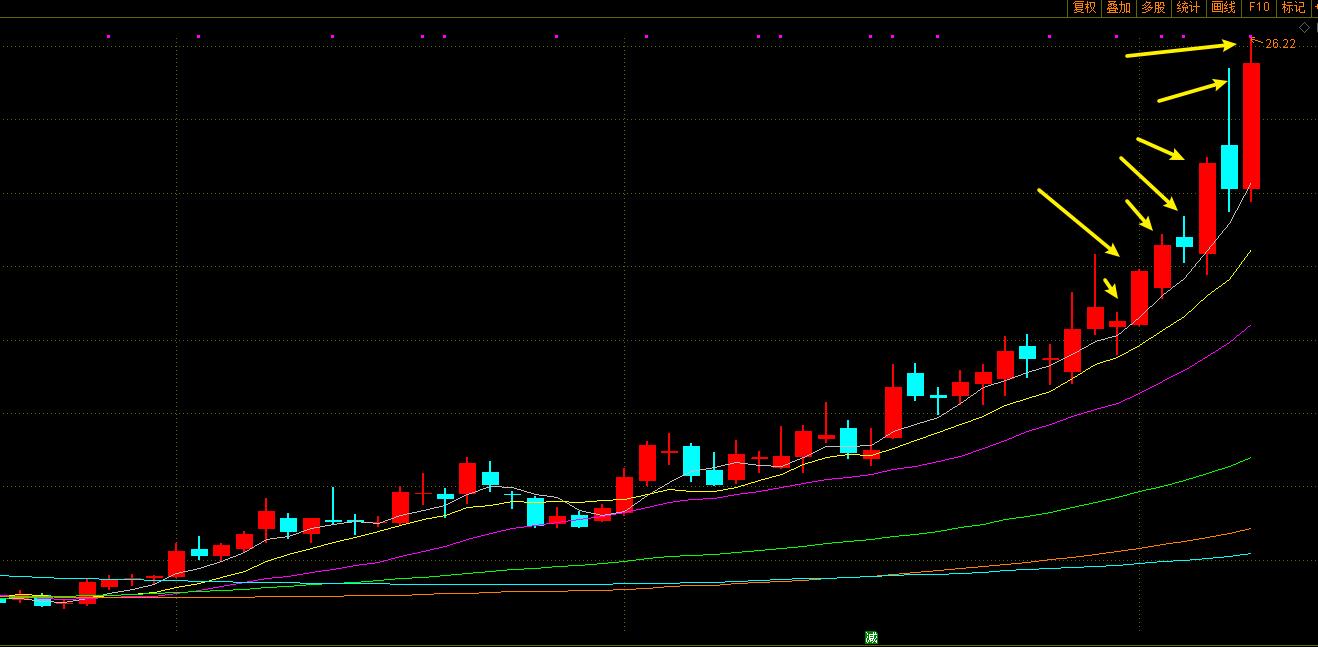This screenshot has height=647, width=1318.
Task: Open the 复权 adjustment menu
Action: 1085,8
